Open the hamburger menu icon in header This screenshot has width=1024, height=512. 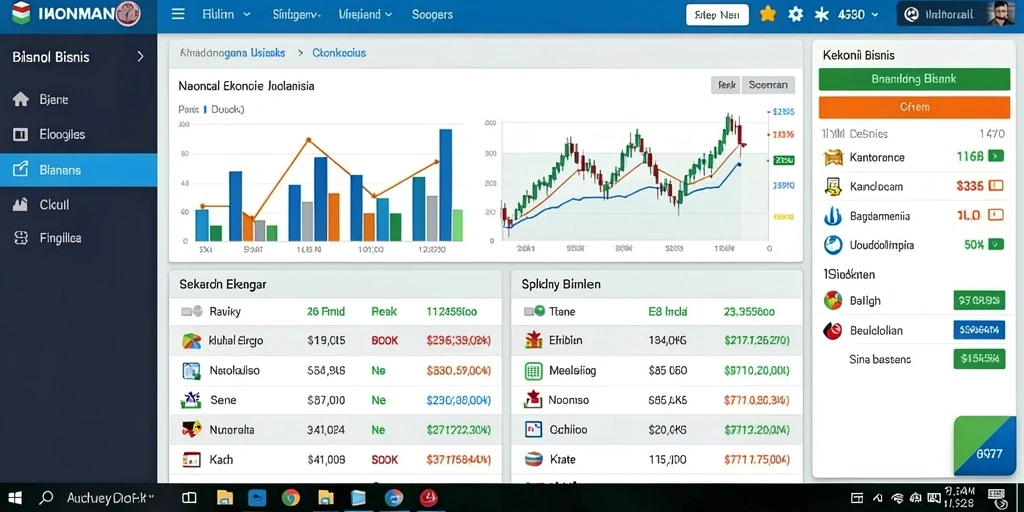tap(178, 14)
